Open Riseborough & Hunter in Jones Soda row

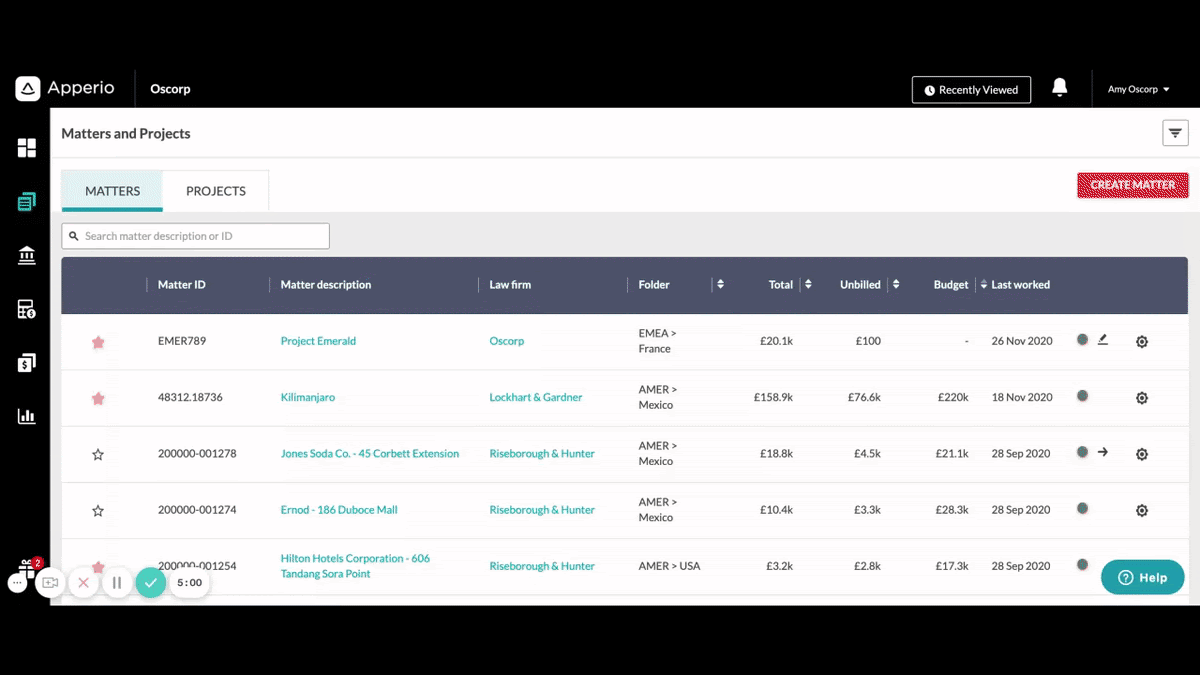pos(542,453)
